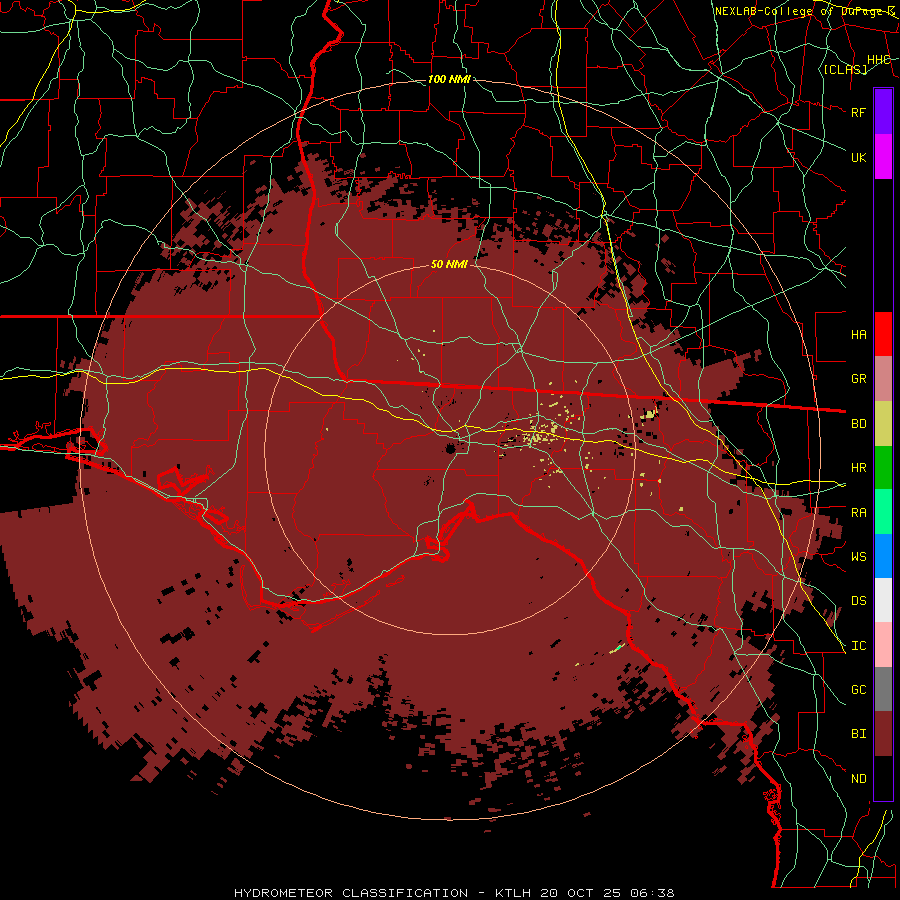Click the 'DS' legend label
900x900 pixels.
pos(858,601)
